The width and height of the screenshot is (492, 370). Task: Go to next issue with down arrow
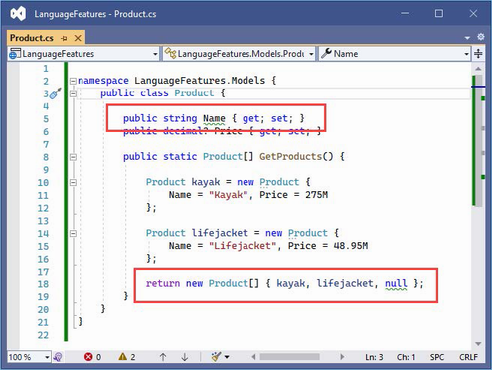(x=185, y=357)
